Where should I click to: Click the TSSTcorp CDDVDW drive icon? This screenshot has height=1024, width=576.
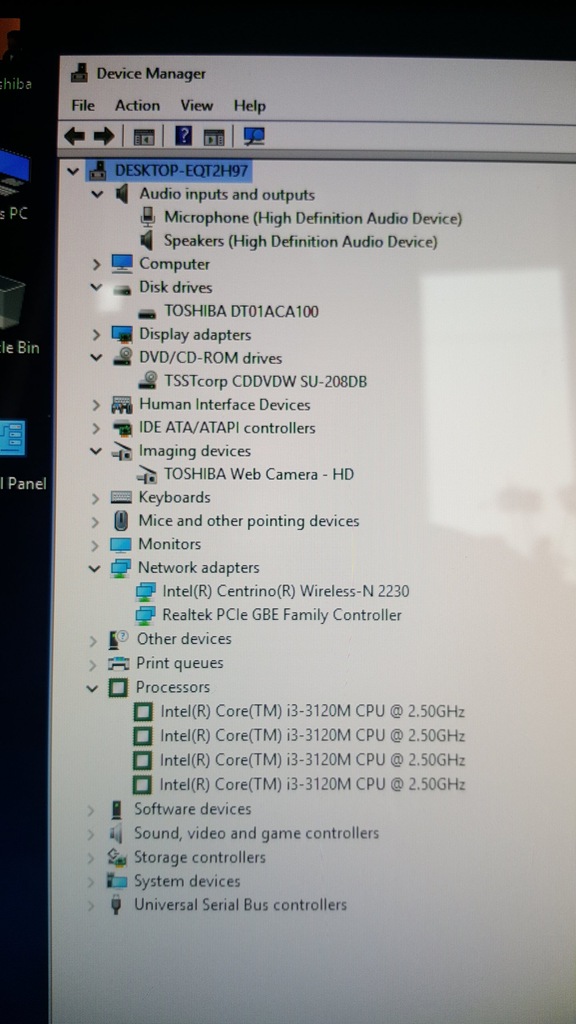[148, 380]
